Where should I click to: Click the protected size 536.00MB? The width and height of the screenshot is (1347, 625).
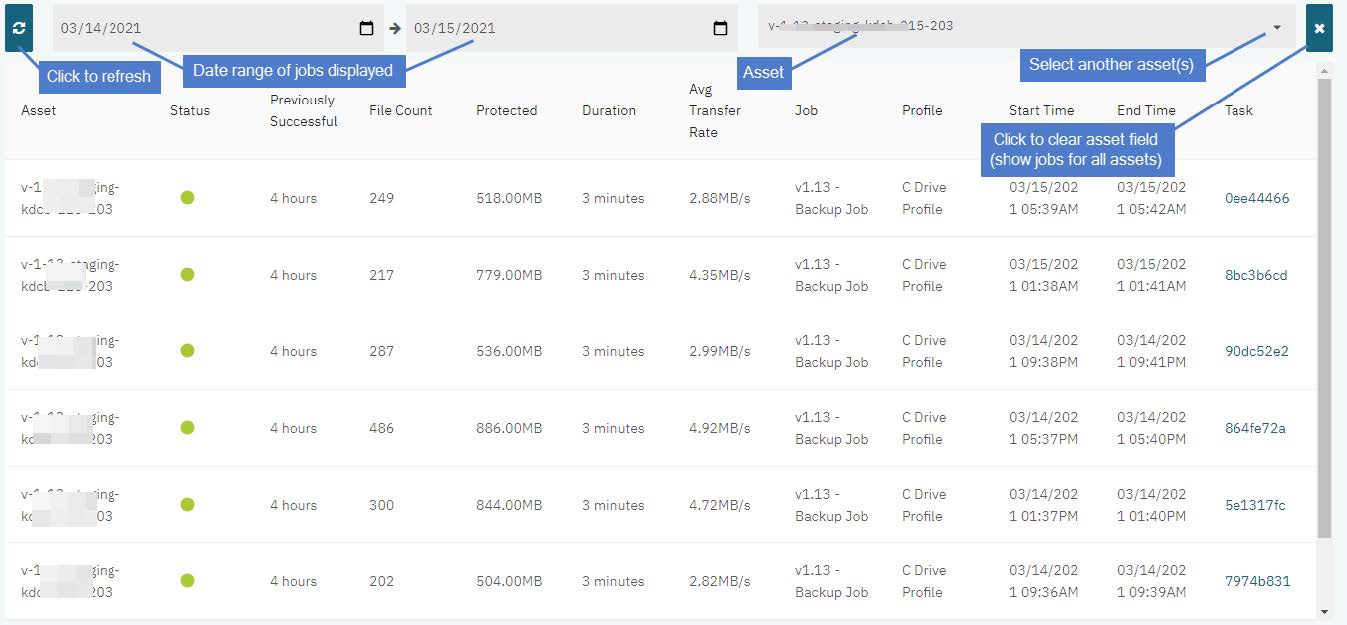[509, 351]
